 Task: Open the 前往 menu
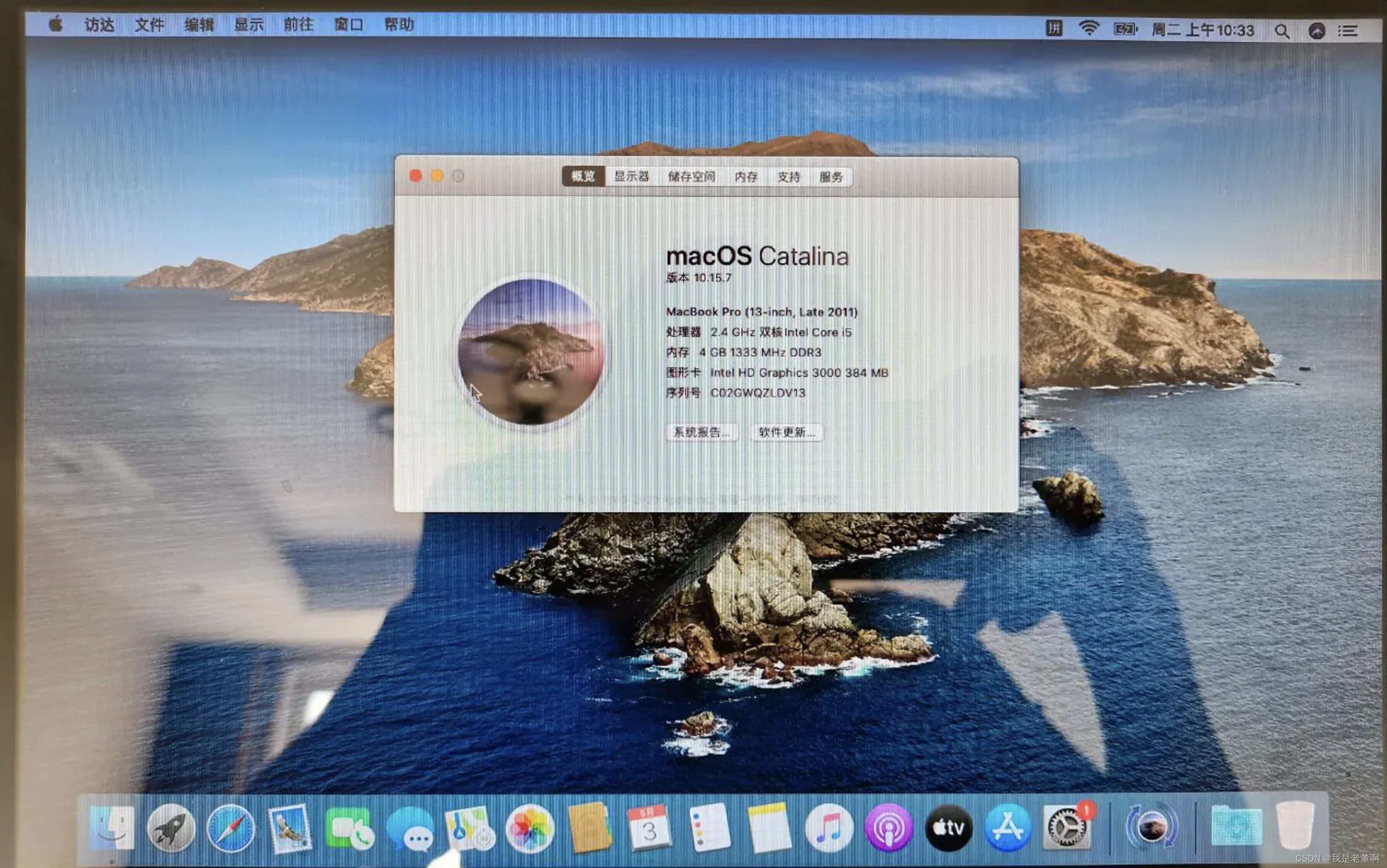[298, 25]
